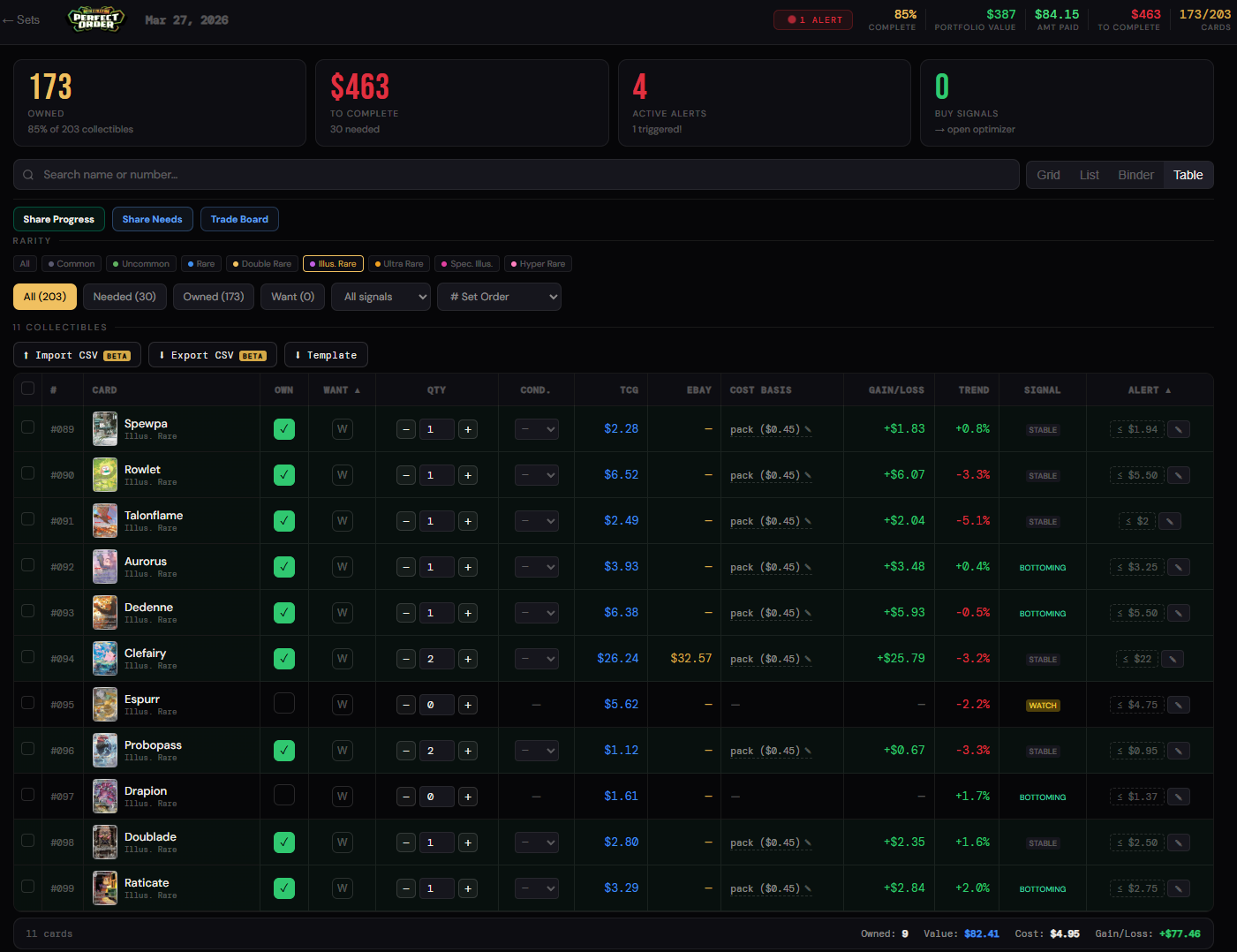Open the condition dropdown for Aurorus
The height and width of the screenshot is (952, 1237).
537,567
